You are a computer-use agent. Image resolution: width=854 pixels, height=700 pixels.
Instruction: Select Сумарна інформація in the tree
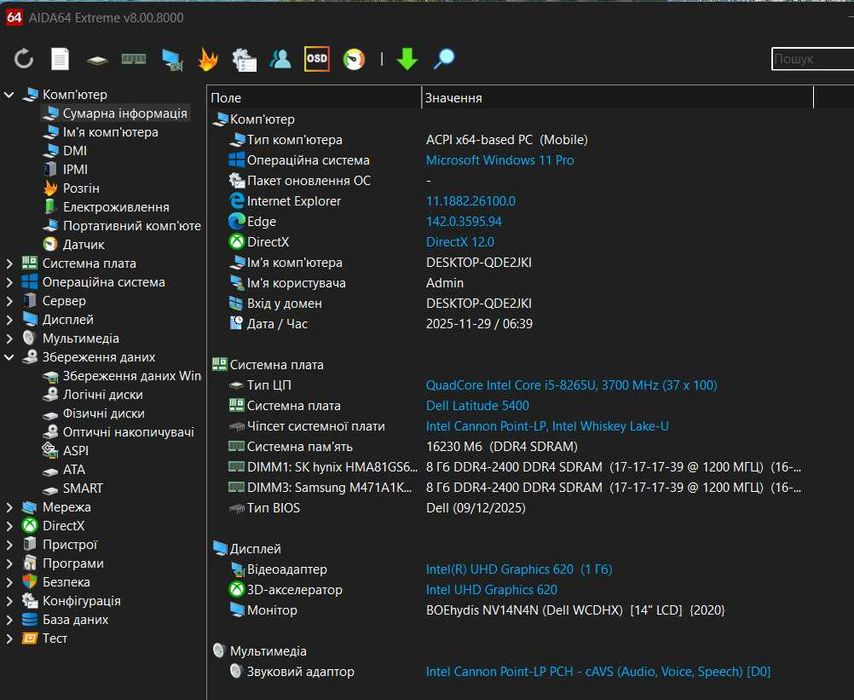tap(125, 113)
